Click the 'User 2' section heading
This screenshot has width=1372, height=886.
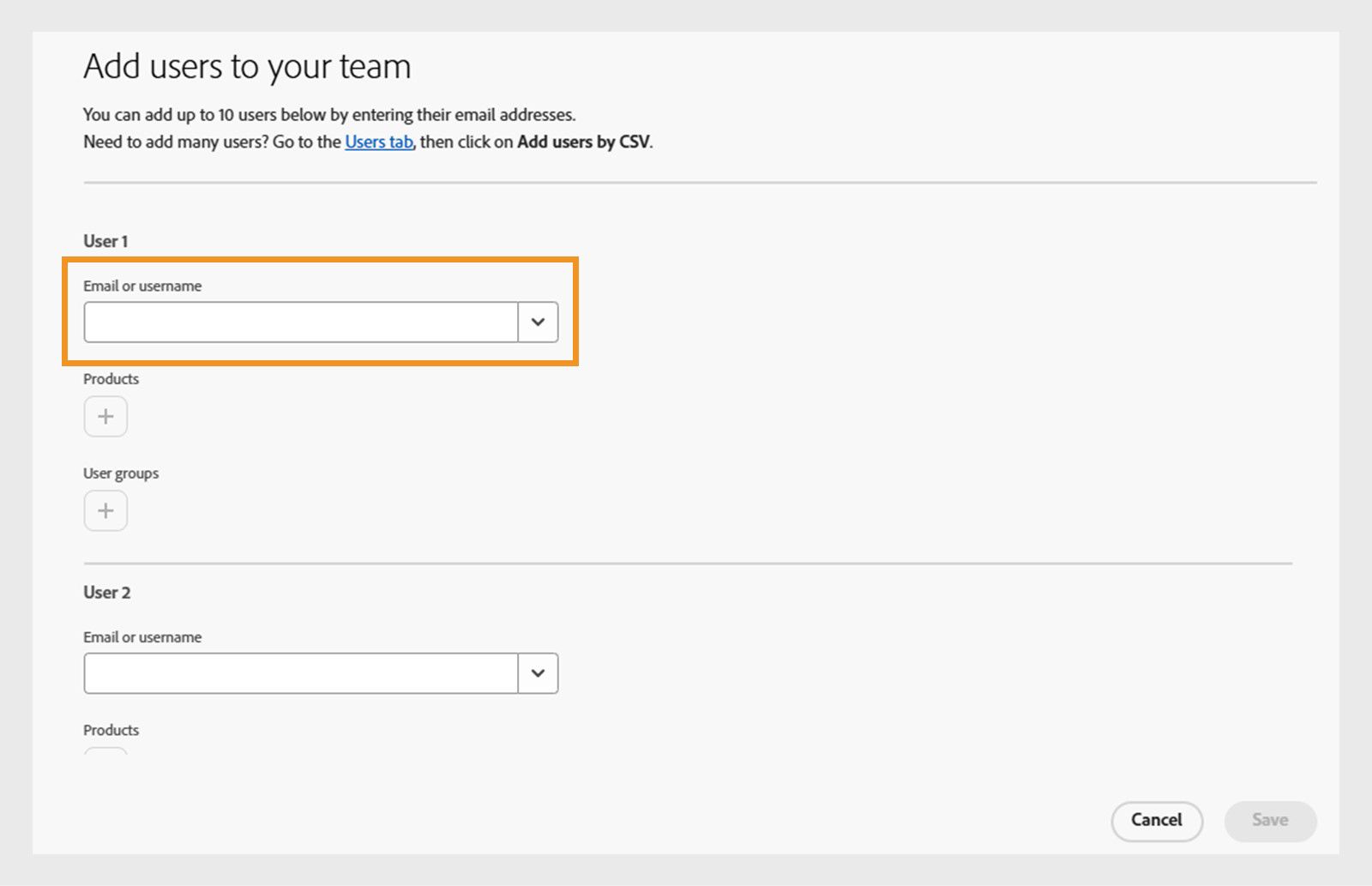pos(107,593)
